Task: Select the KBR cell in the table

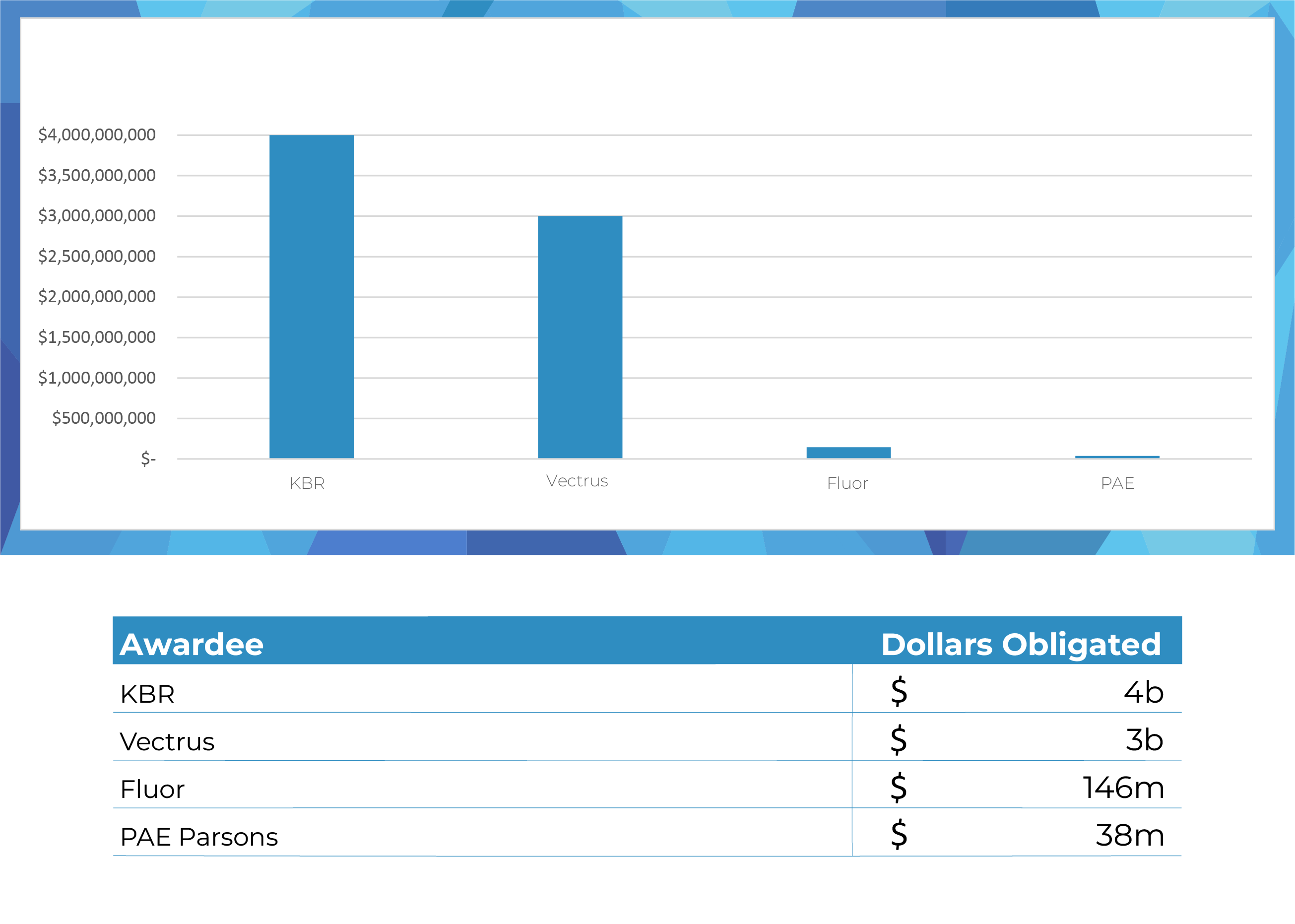Action: click(x=147, y=694)
